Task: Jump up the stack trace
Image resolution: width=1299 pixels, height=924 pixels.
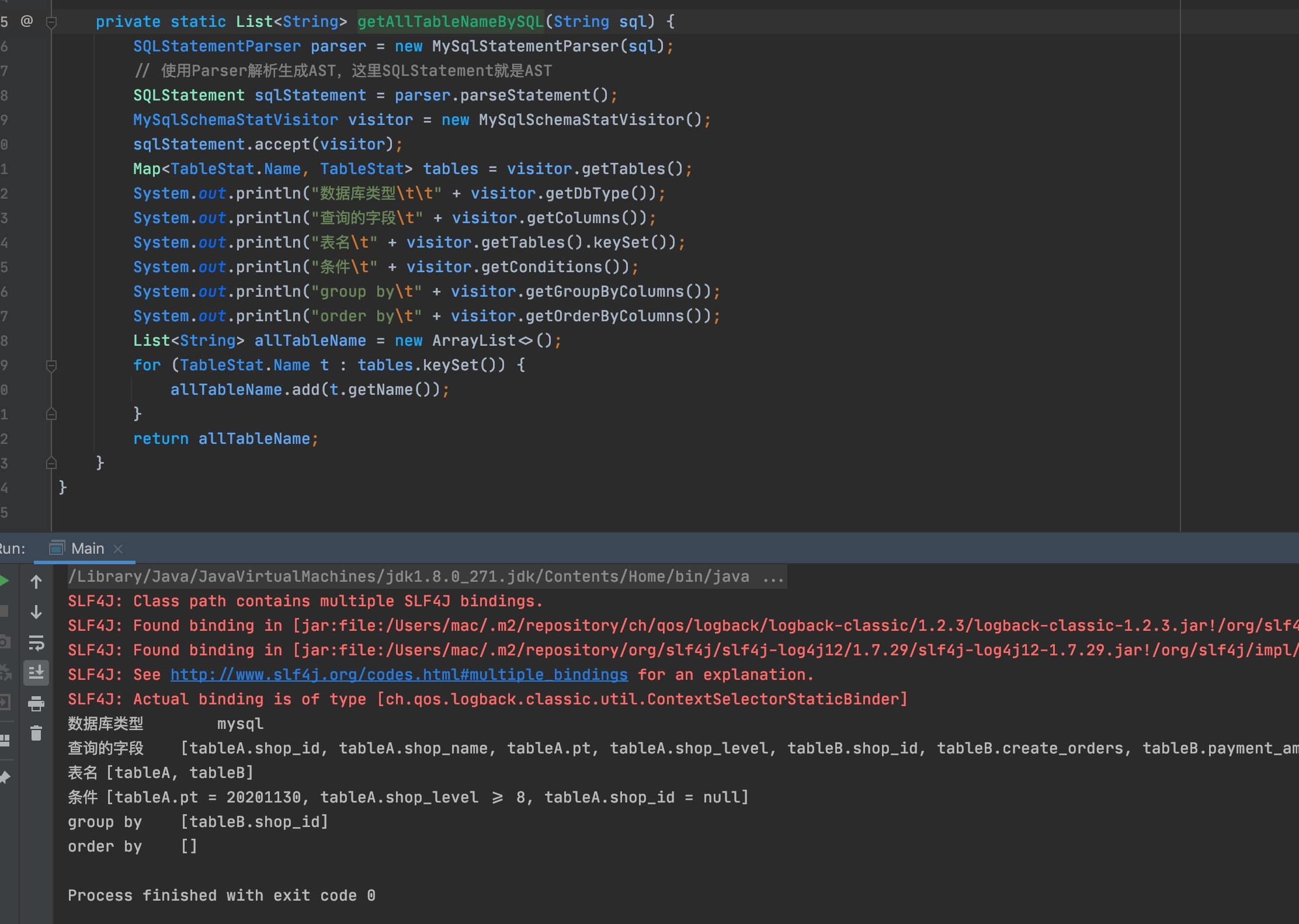Action: pos(36,581)
